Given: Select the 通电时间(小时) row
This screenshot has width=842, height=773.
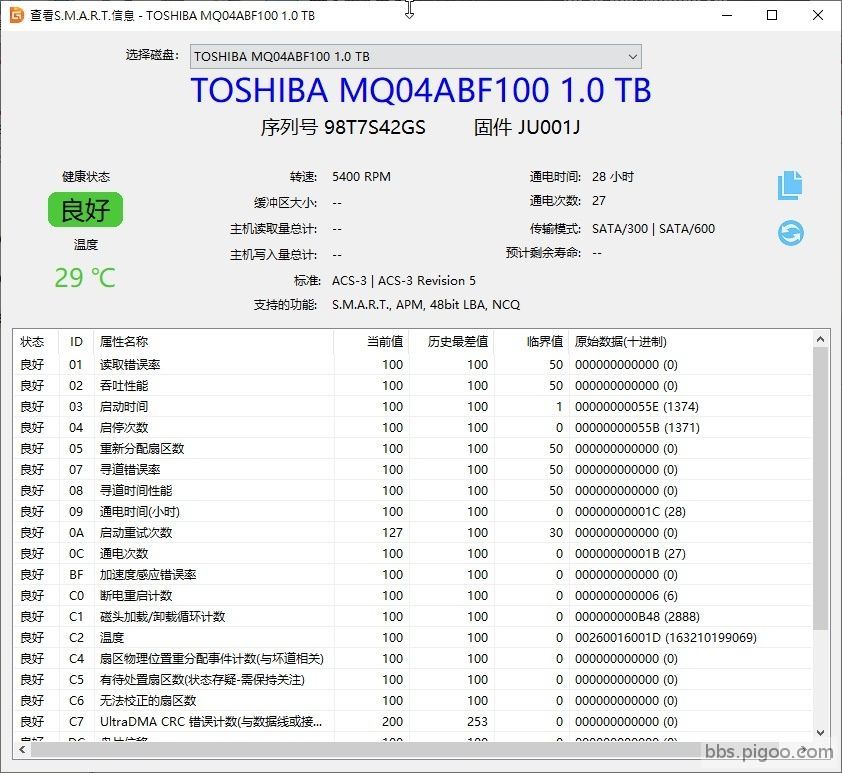Looking at the screenshot, I should click(412, 511).
